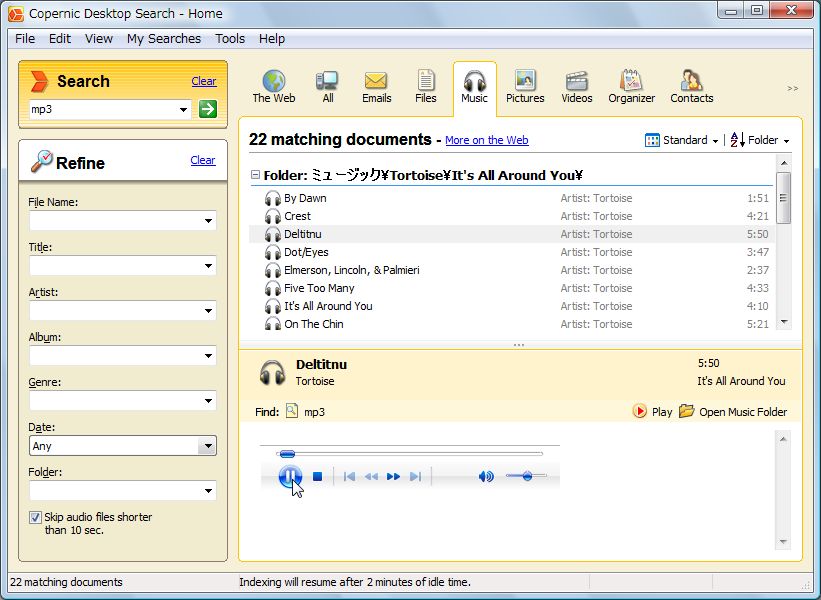Click the Copernic logo in the title bar
This screenshot has width=821, height=600.
click(x=16, y=14)
